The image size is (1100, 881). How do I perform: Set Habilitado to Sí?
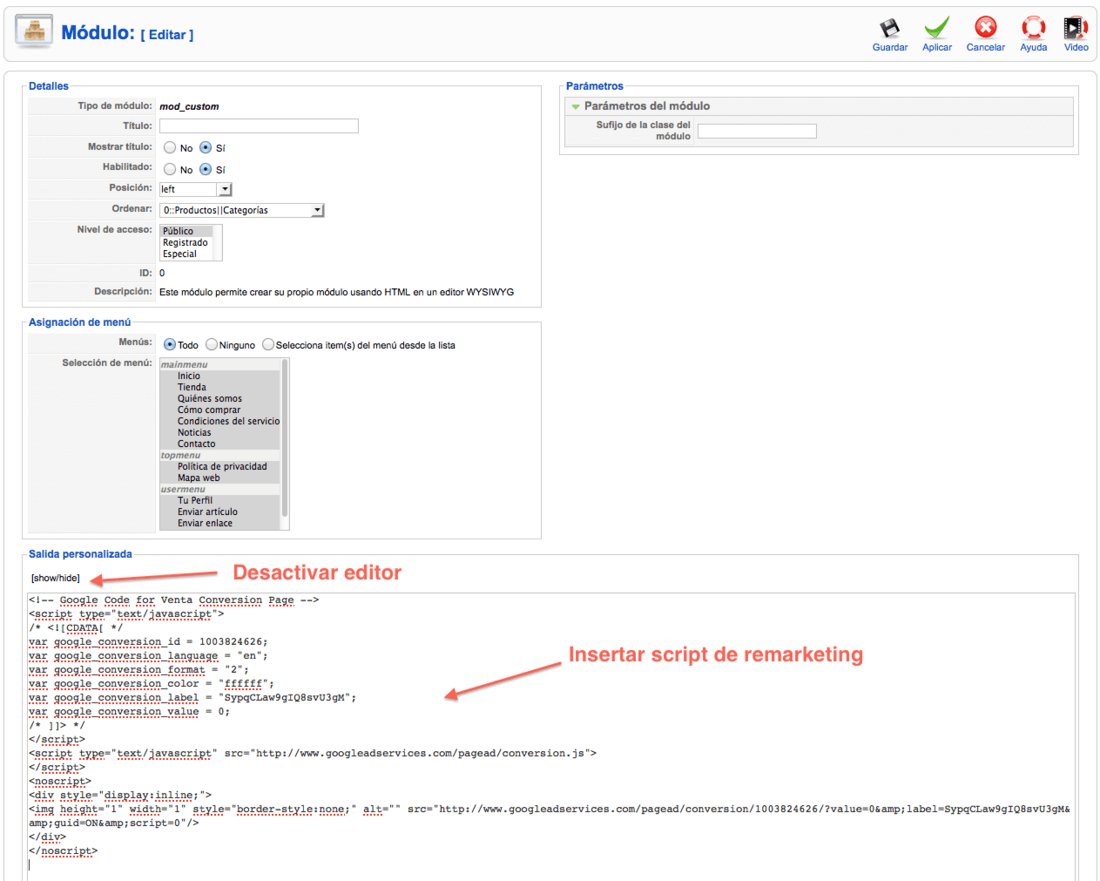click(206, 169)
